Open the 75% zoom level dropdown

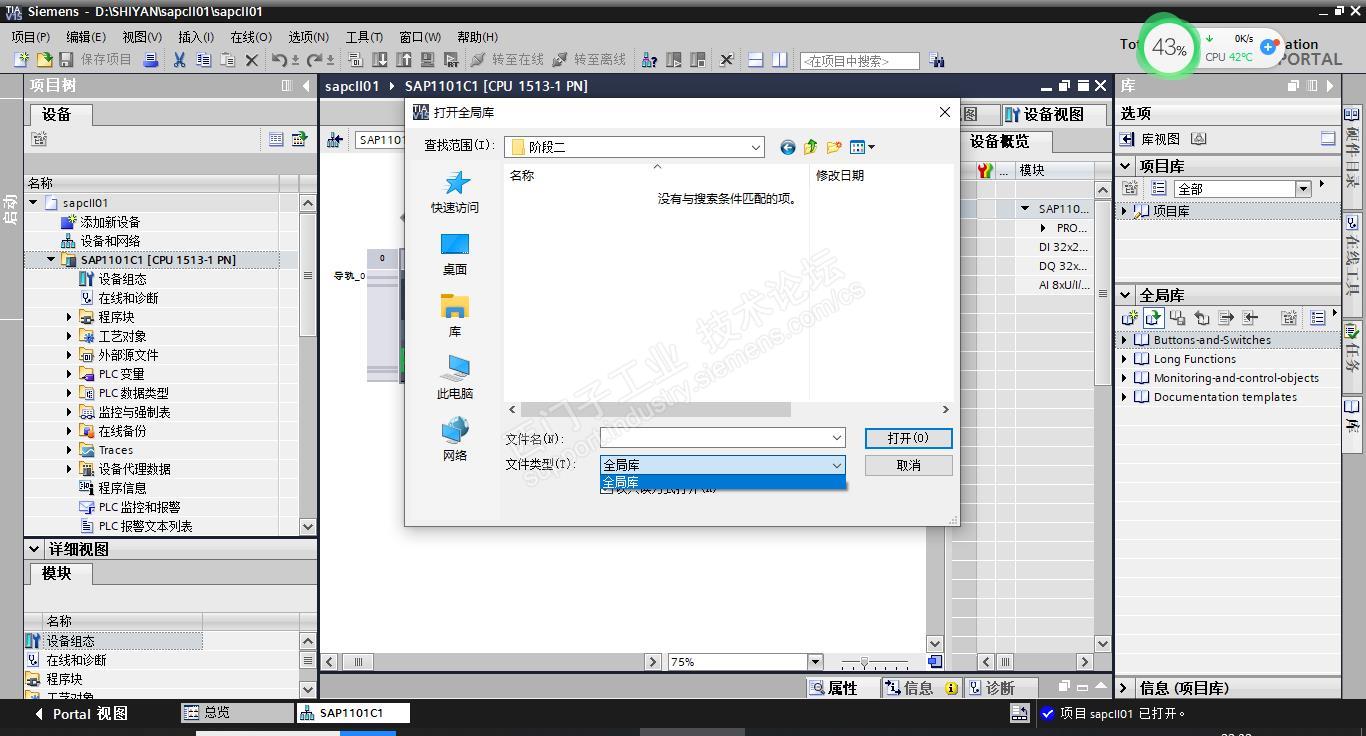pos(815,662)
